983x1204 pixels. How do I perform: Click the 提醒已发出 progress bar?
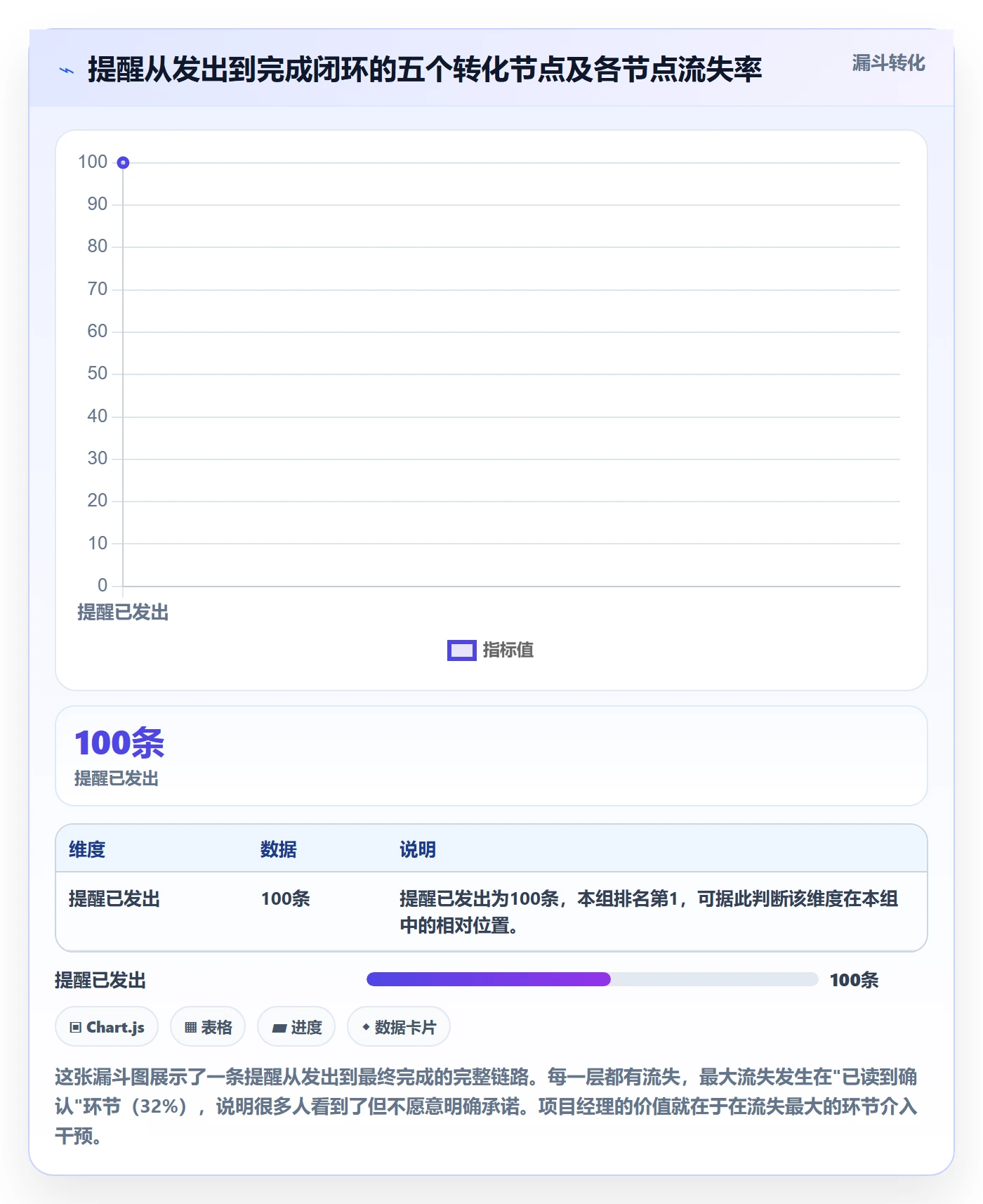point(592,979)
